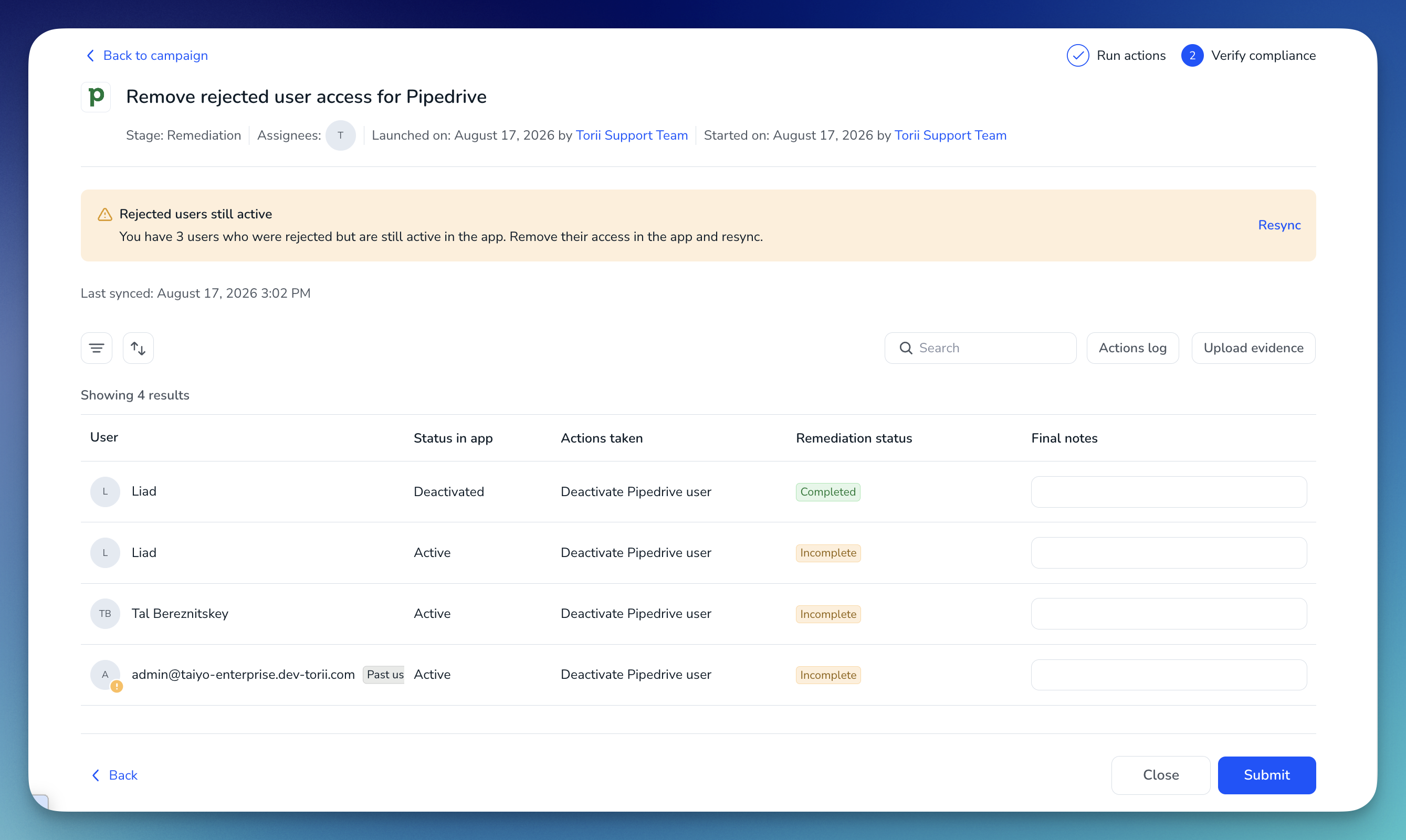Click the name Tal Bereznitskey
The width and height of the screenshot is (1406, 840).
click(180, 614)
